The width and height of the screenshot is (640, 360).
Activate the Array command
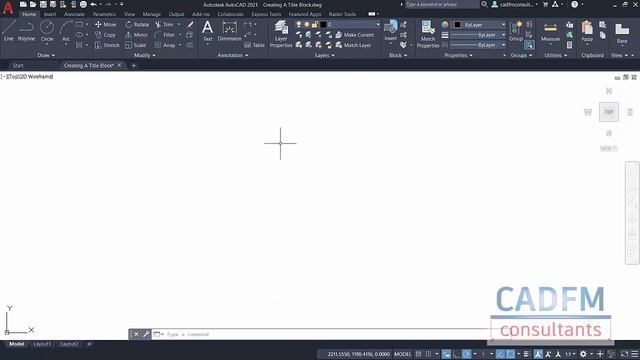point(165,45)
